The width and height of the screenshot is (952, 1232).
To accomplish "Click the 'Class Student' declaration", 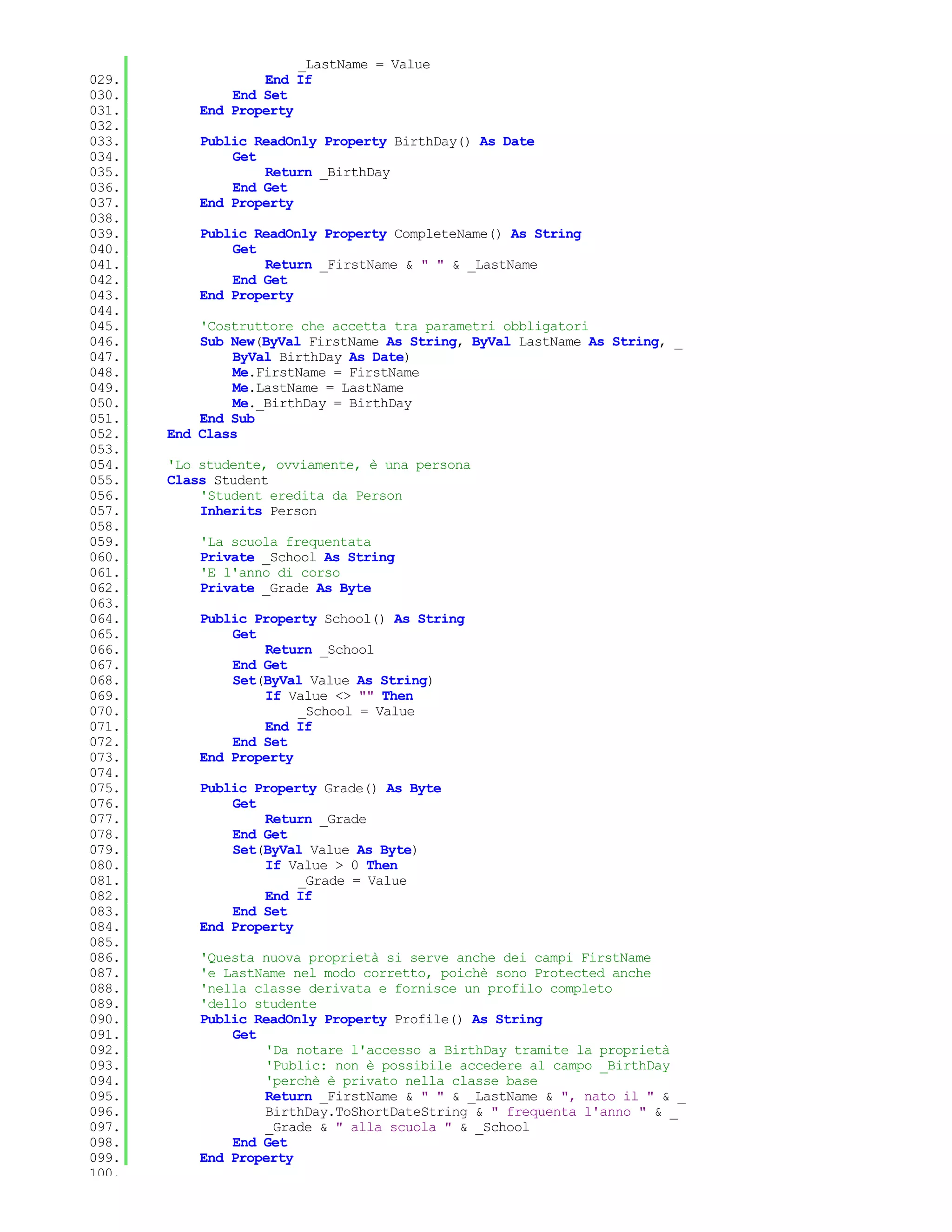I will 217,481.
